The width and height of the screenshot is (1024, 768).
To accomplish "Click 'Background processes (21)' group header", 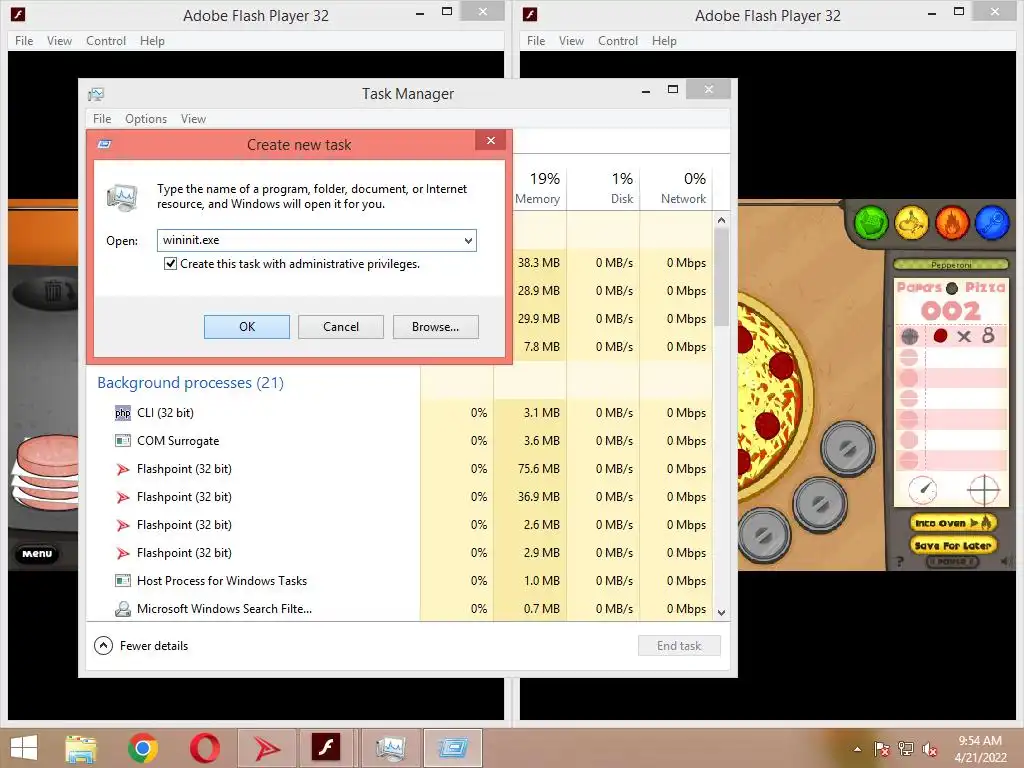I will coord(191,383).
